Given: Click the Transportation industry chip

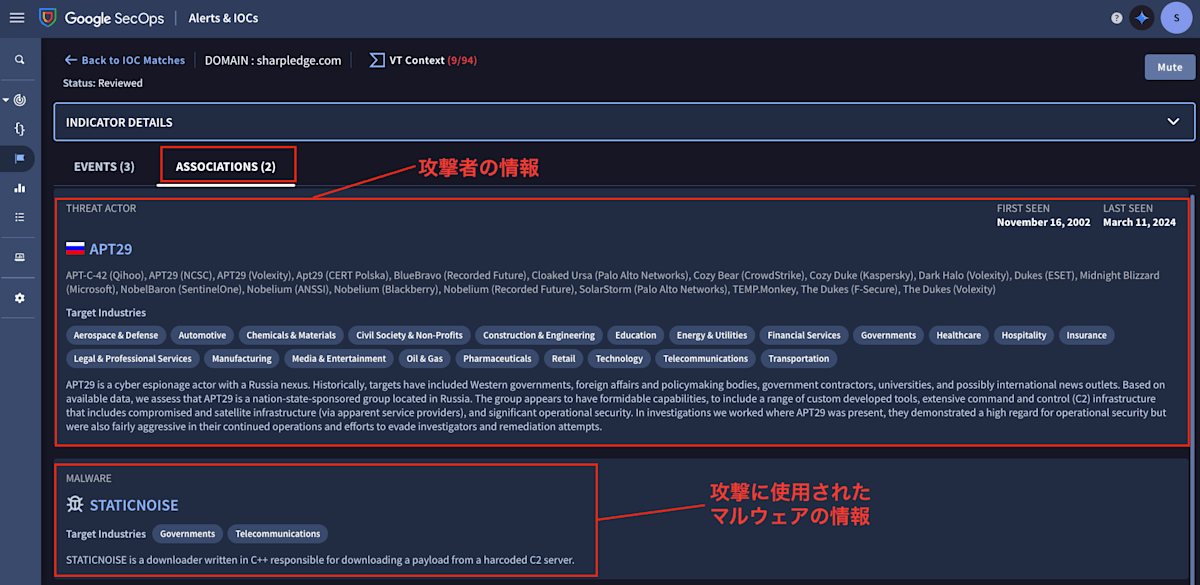Looking at the screenshot, I should pos(799,358).
